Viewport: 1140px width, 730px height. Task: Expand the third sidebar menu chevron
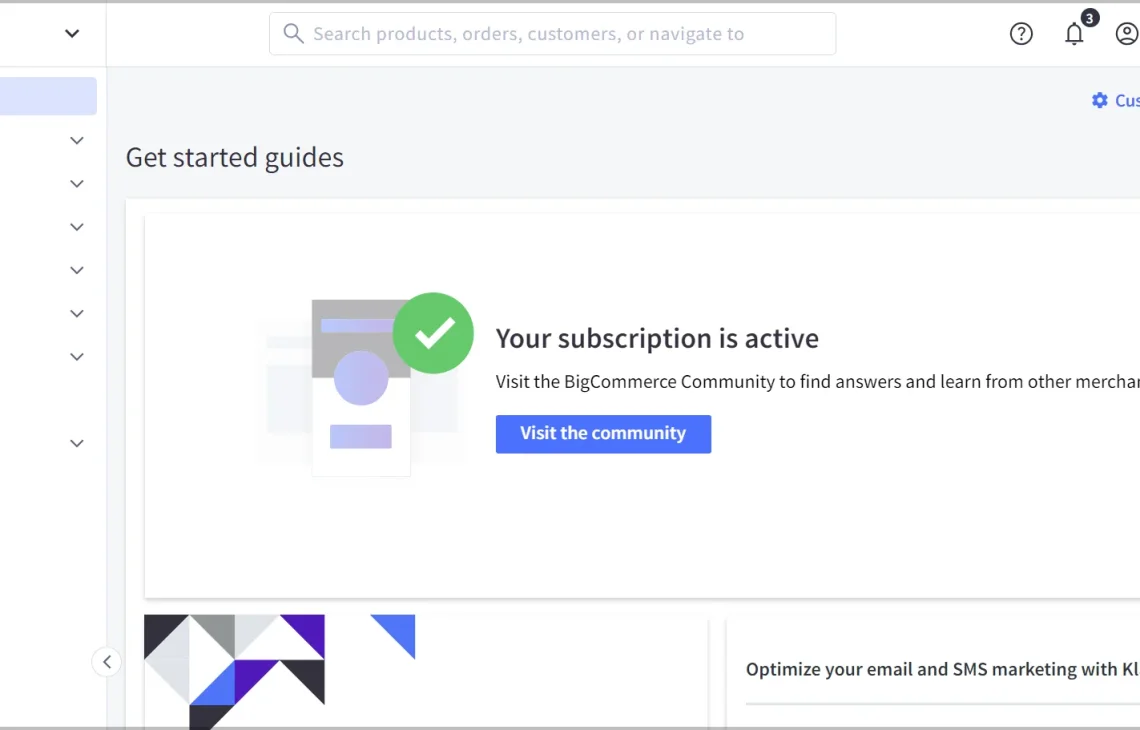pos(76,227)
